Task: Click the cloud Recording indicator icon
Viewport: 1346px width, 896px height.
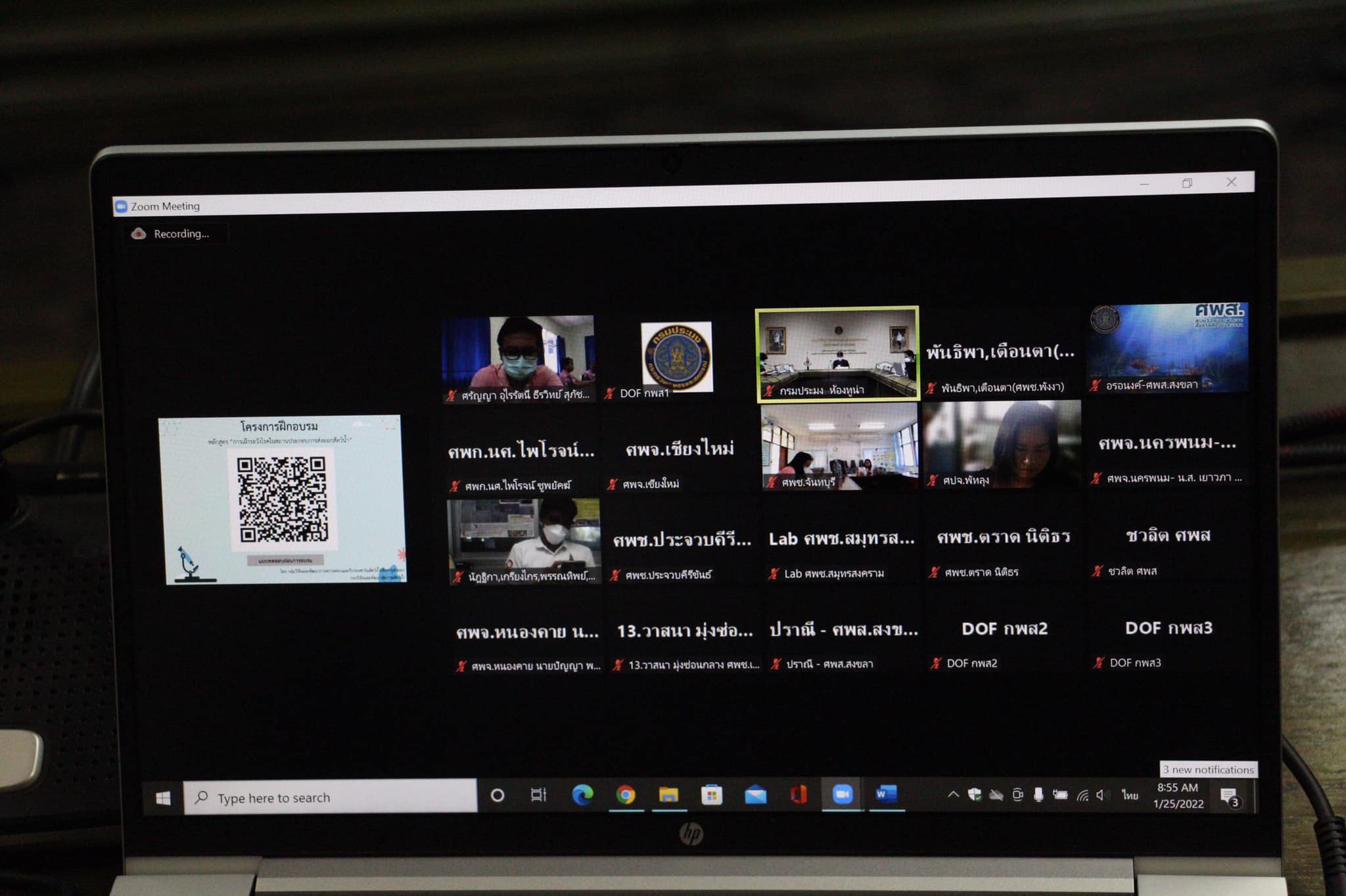Action: [139, 234]
